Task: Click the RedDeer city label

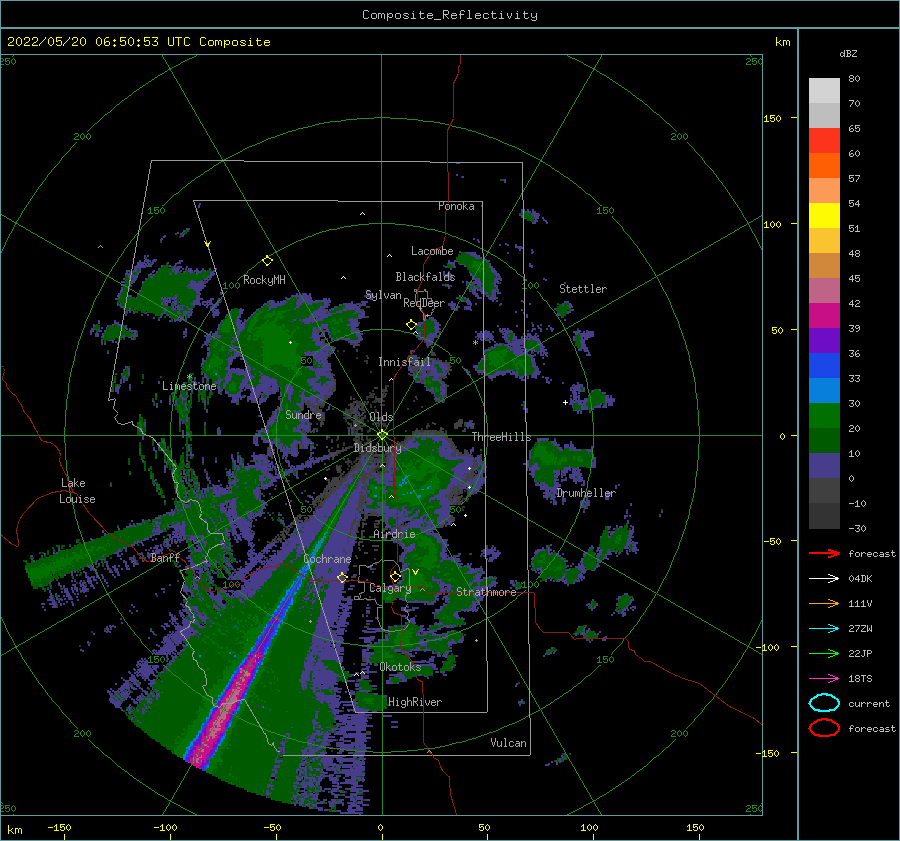Action: click(424, 303)
